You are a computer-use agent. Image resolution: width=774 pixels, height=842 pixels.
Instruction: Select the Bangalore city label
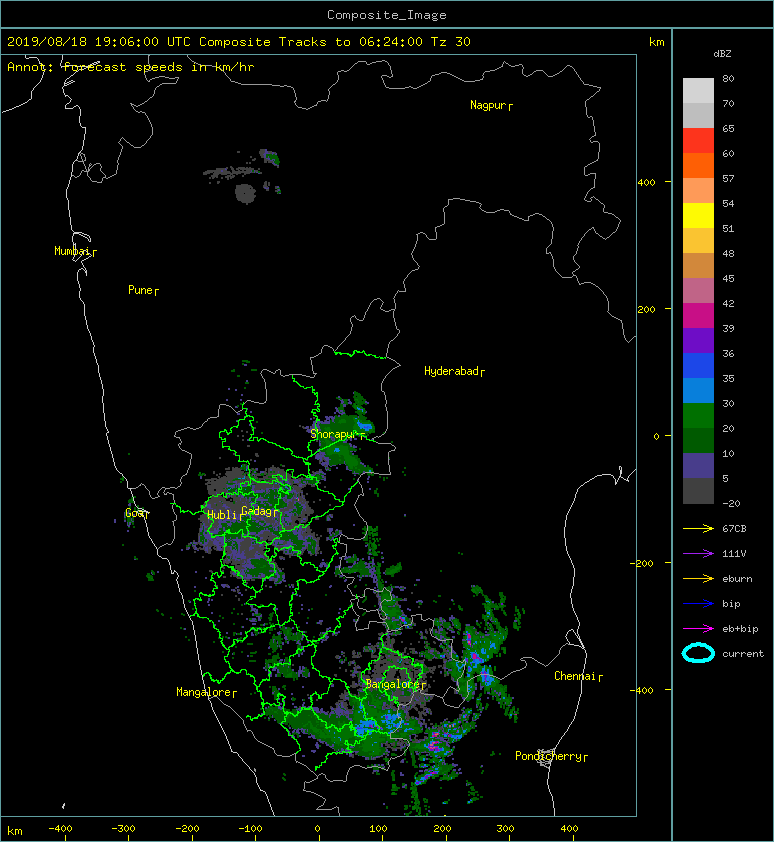395,684
